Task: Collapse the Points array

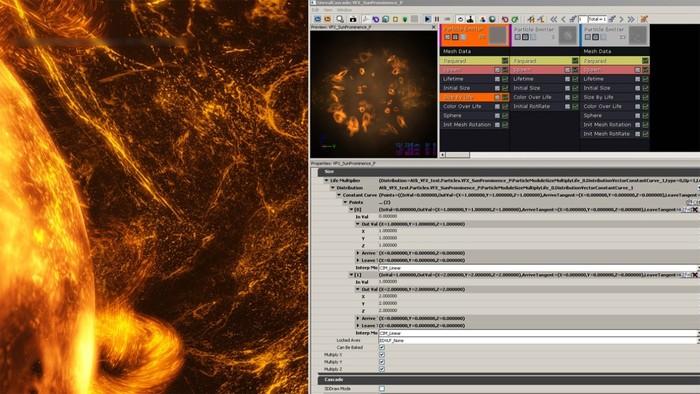Action: 345,202
